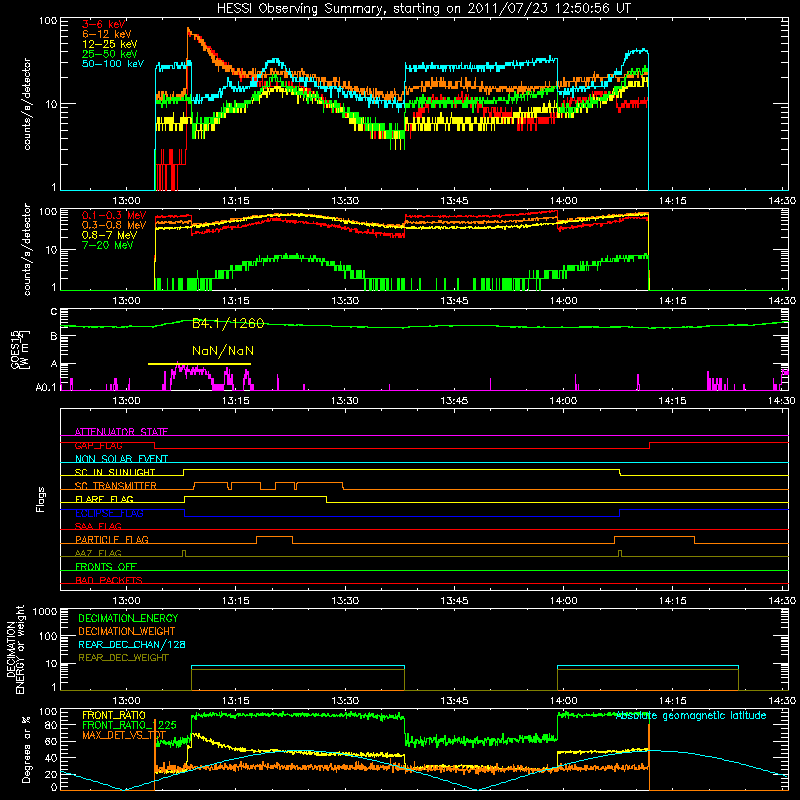800x800 pixels.
Task: Click the yellow '12-25 keV' legend entry
Action: coord(110,44)
